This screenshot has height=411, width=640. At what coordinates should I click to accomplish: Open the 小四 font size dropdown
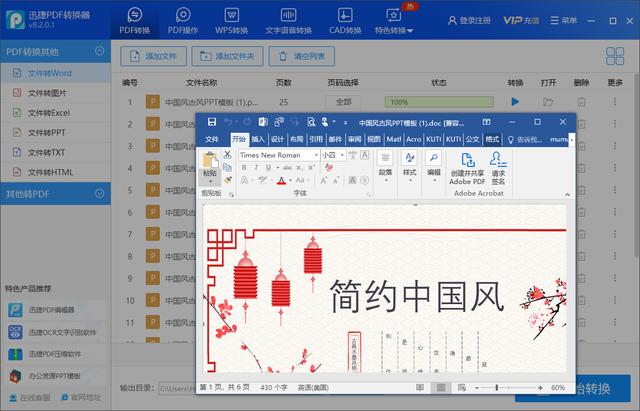tap(342, 155)
